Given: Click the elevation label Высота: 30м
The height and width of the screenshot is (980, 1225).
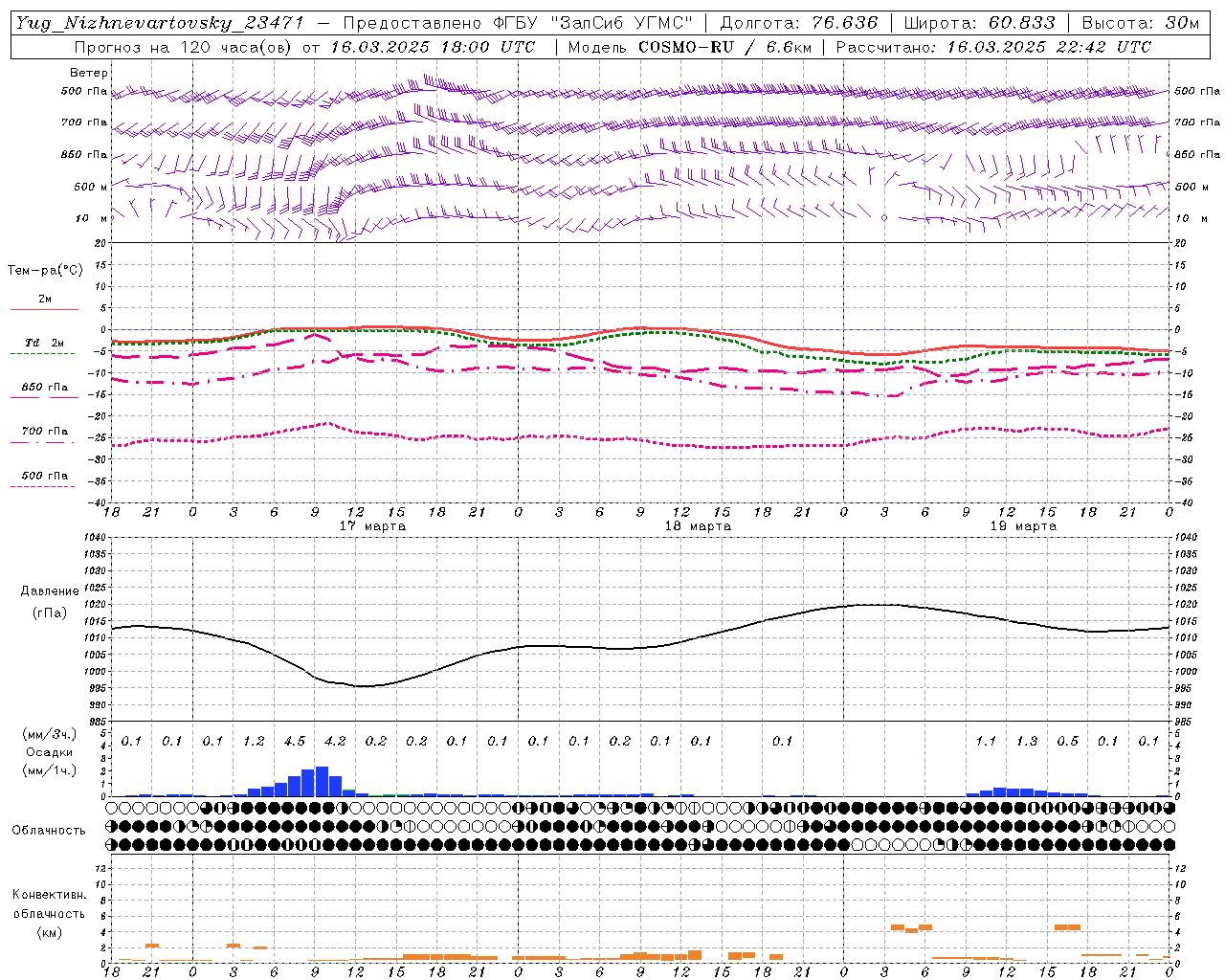Looking at the screenshot, I should (1140, 23).
